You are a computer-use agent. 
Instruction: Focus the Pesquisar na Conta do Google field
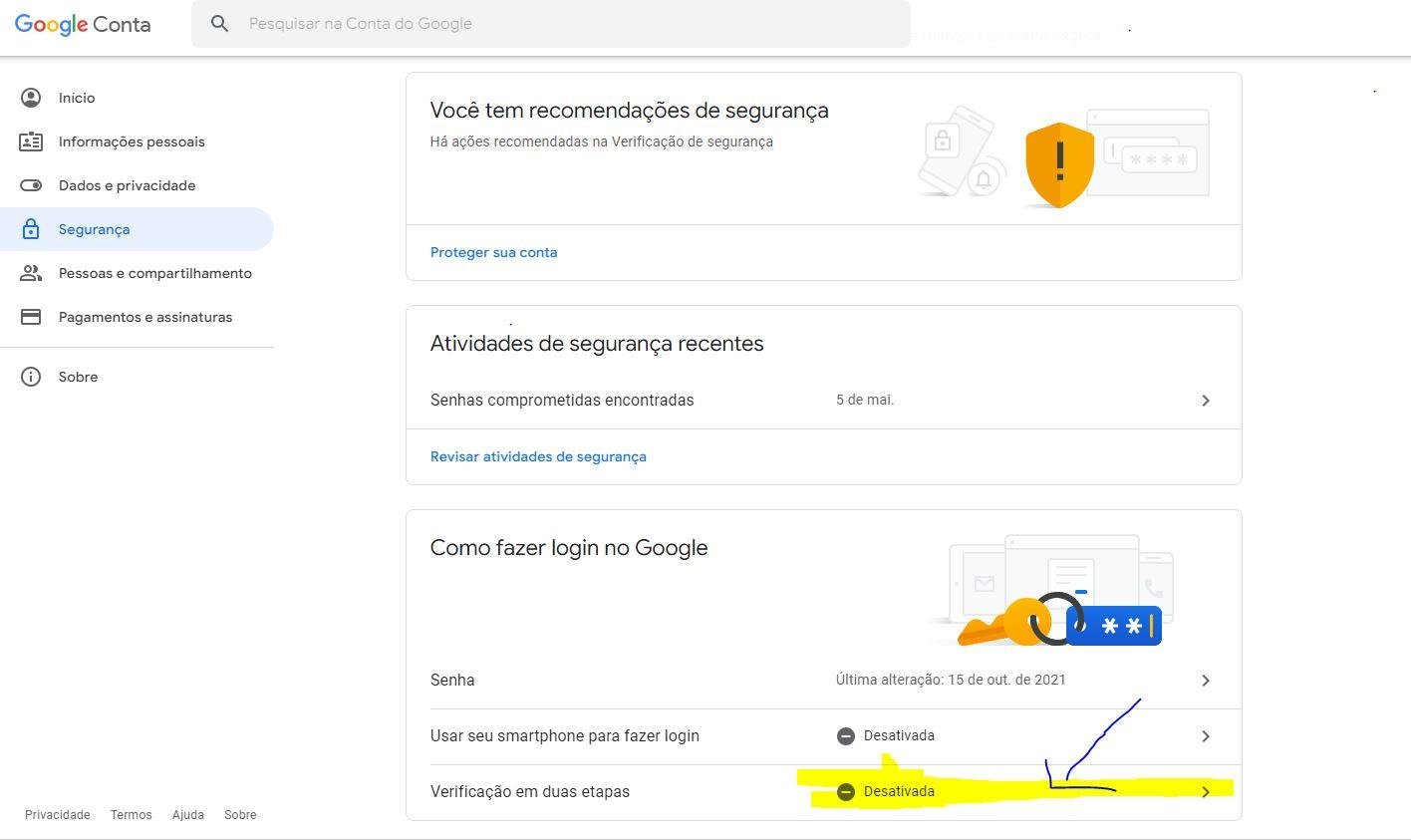pyautogui.click(x=551, y=24)
